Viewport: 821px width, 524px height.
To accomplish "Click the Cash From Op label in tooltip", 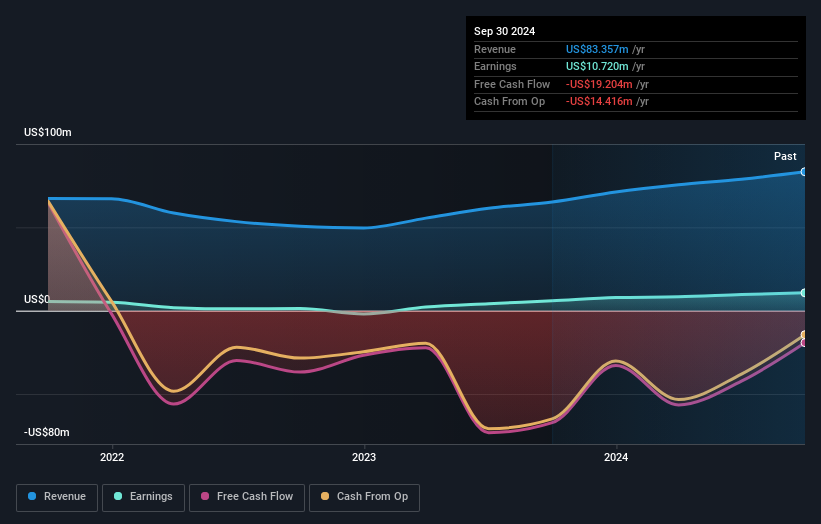I will [509, 102].
